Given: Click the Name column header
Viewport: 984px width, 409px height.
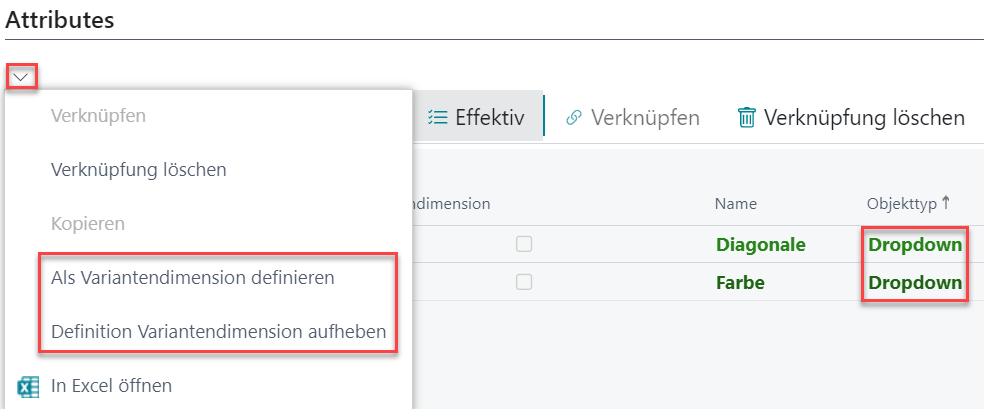Looking at the screenshot, I should pyautogui.click(x=735, y=203).
